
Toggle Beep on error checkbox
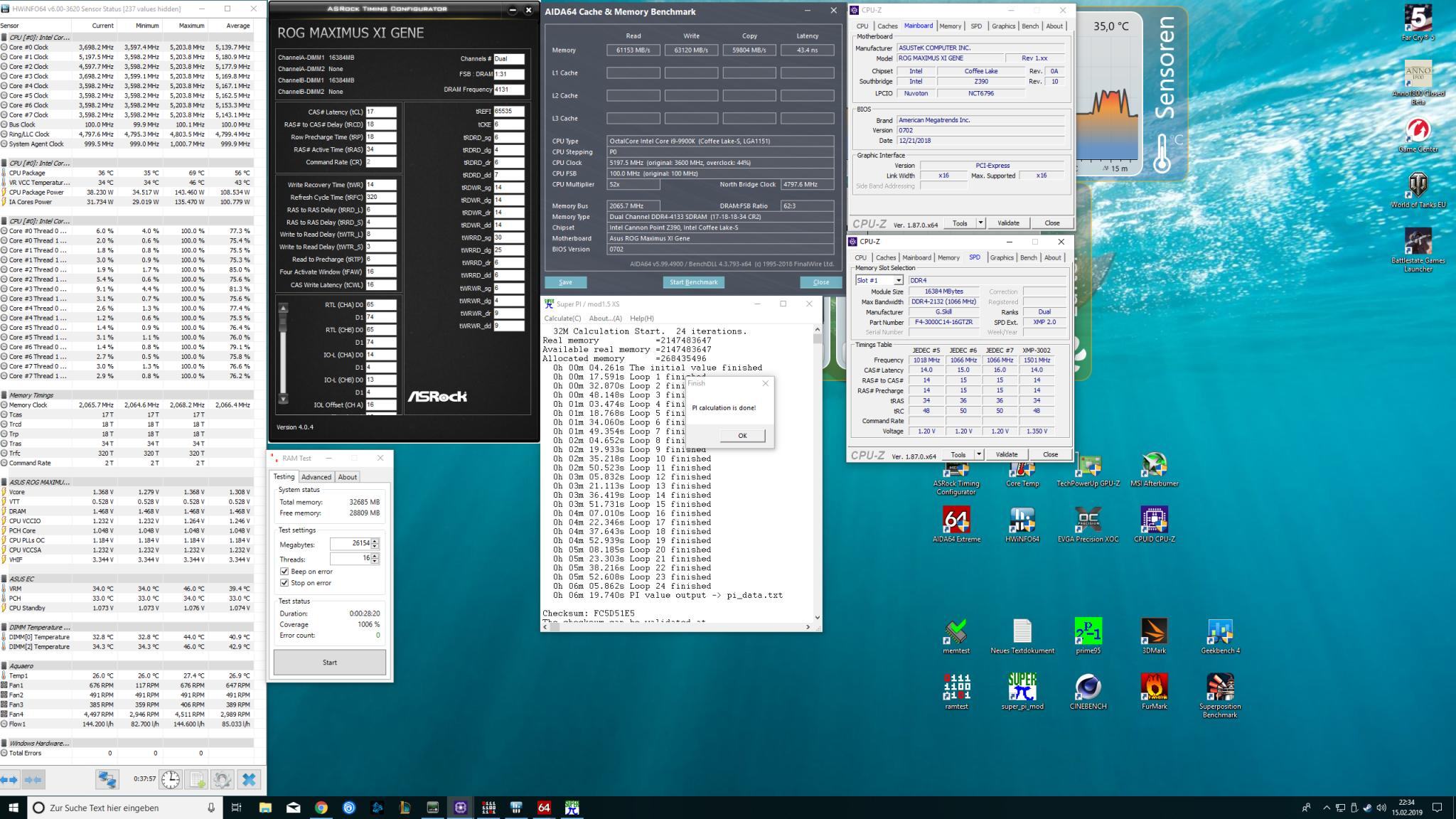click(x=284, y=572)
